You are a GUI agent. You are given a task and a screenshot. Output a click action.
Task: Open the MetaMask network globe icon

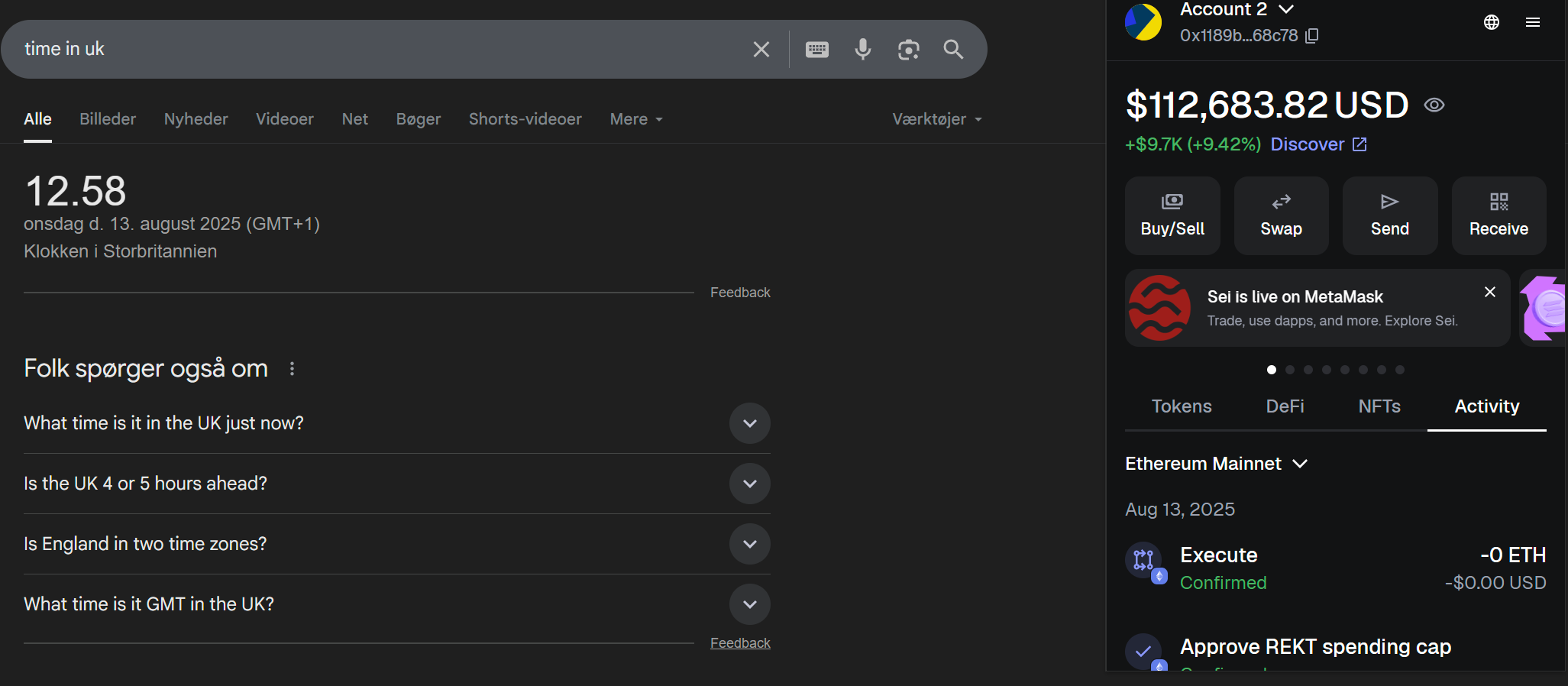click(x=1491, y=22)
